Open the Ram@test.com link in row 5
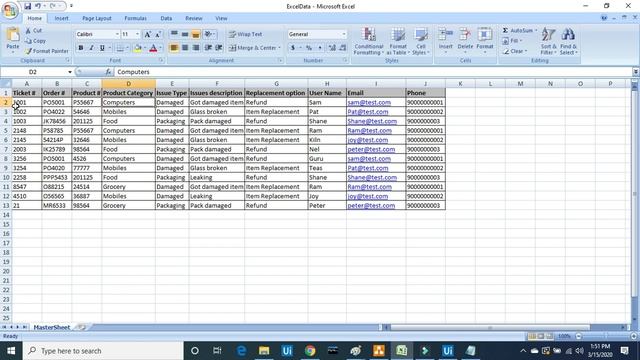 (369, 131)
